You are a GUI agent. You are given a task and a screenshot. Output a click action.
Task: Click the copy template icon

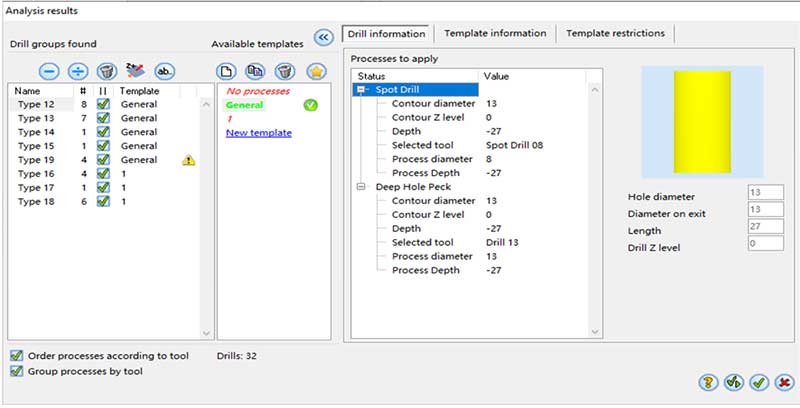tap(255, 71)
